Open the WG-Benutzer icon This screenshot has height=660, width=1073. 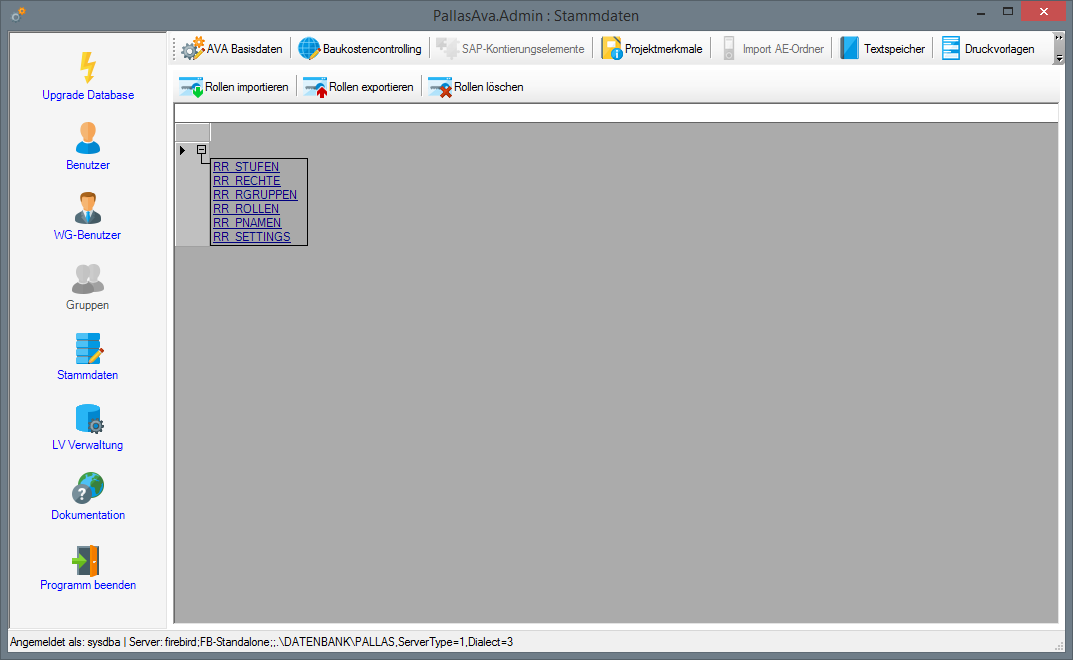tap(88, 207)
